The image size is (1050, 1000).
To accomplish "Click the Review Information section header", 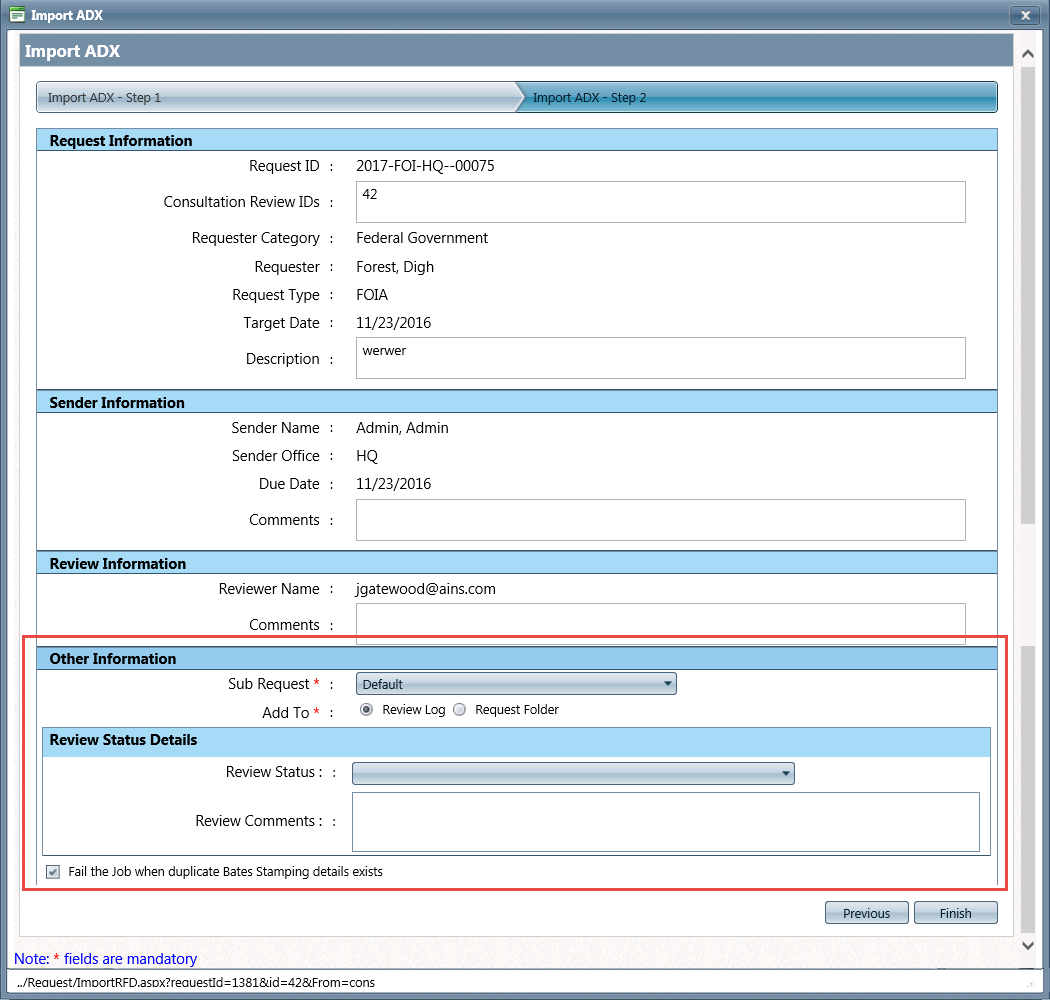I will (x=516, y=563).
